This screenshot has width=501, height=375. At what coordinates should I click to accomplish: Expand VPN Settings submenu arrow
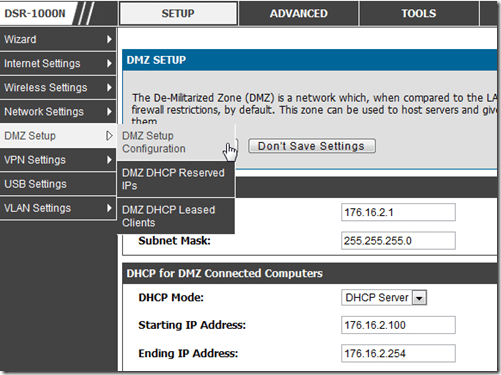coord(109,160)
